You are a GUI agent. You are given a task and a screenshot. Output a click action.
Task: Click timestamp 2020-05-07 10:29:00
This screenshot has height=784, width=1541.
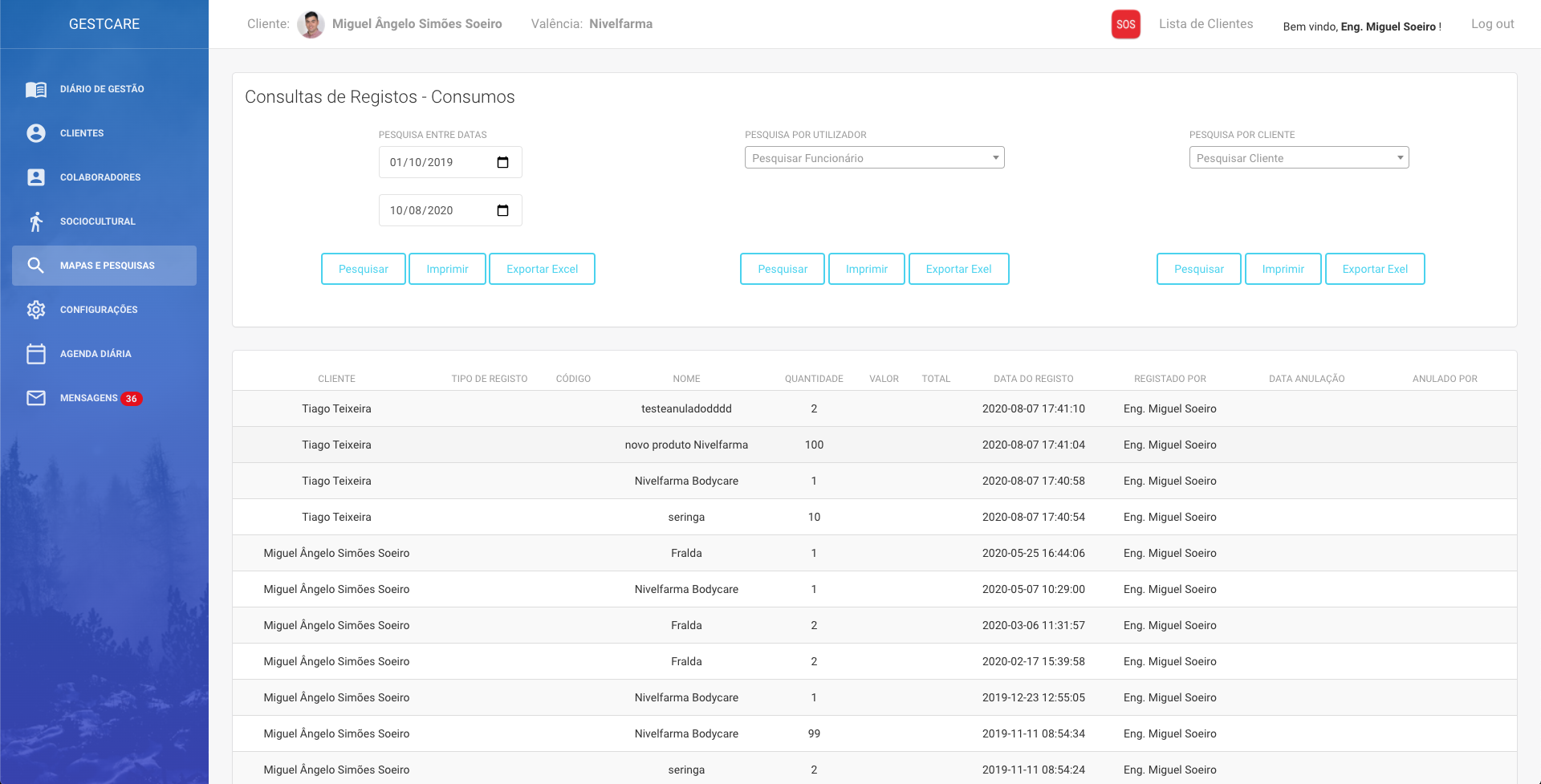click(x=1034, y=589)
